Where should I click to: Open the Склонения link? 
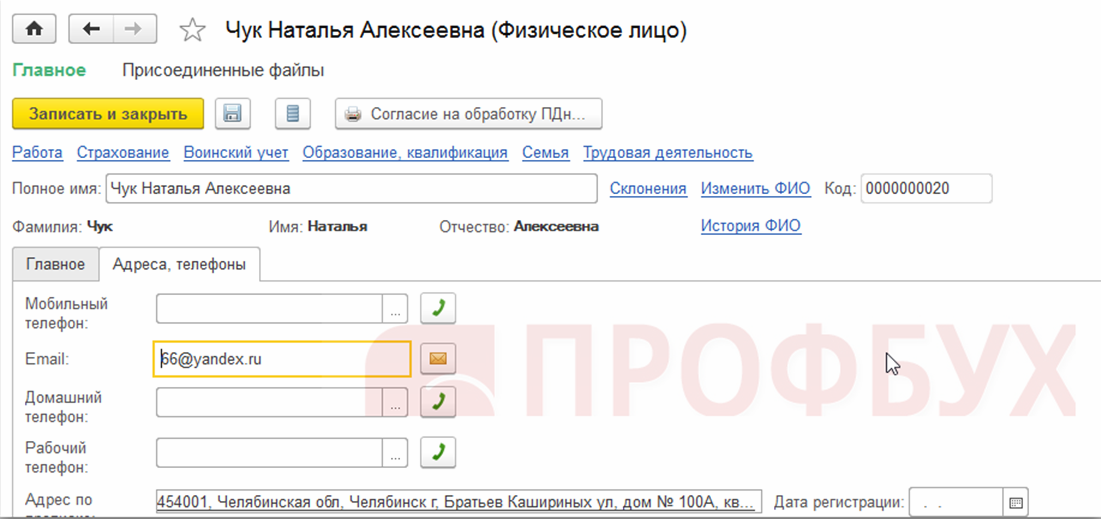point(648,188)
